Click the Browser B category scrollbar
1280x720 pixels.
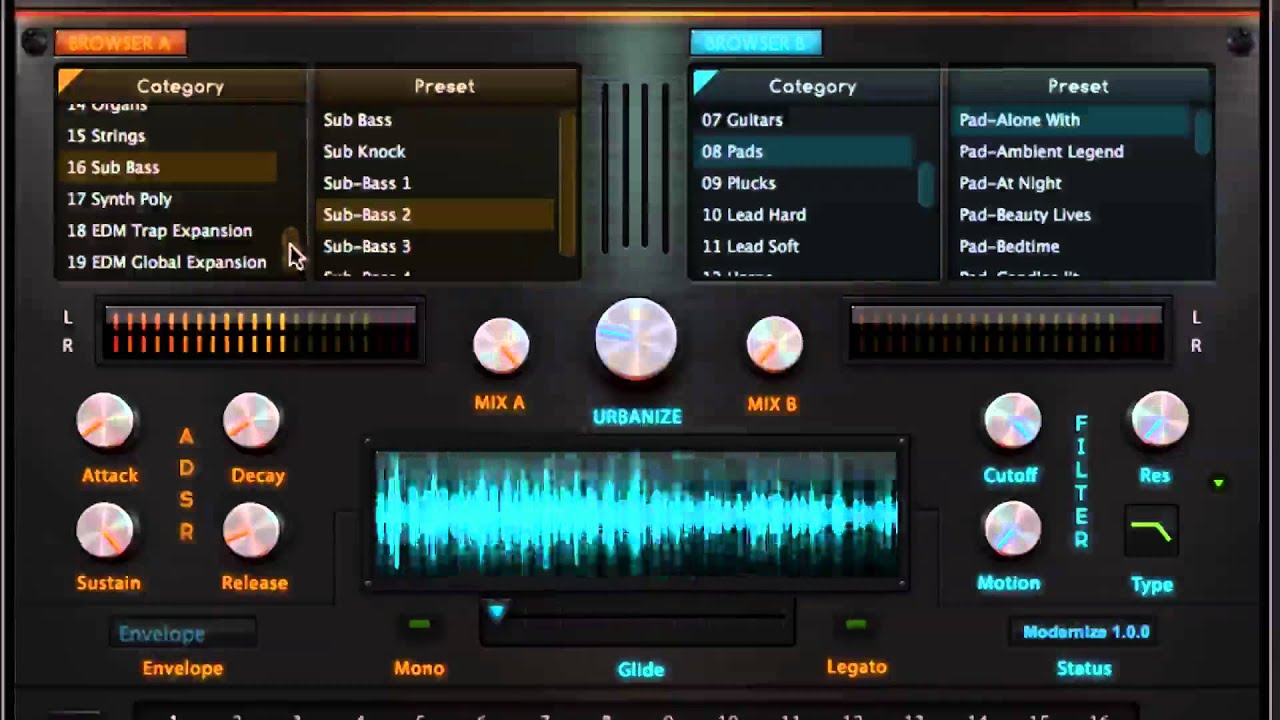pos(925,184)
